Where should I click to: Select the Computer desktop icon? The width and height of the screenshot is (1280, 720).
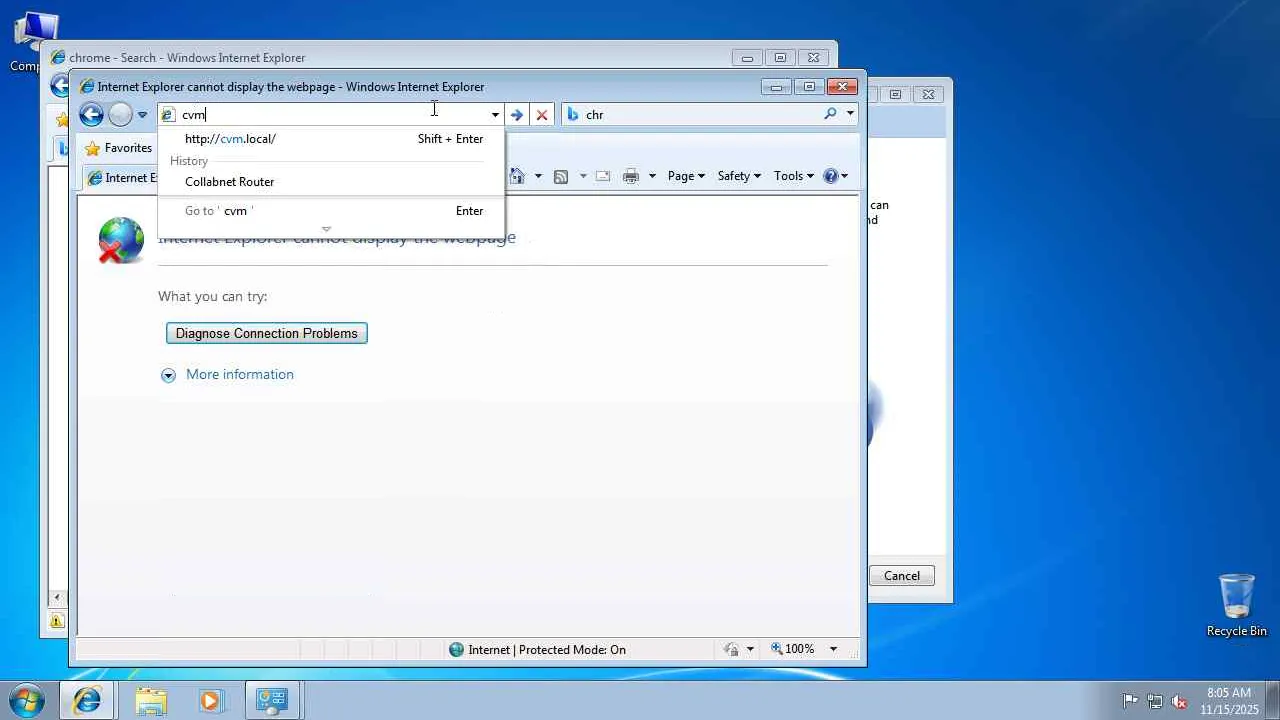pyautogui.click(x=36, y=42)
